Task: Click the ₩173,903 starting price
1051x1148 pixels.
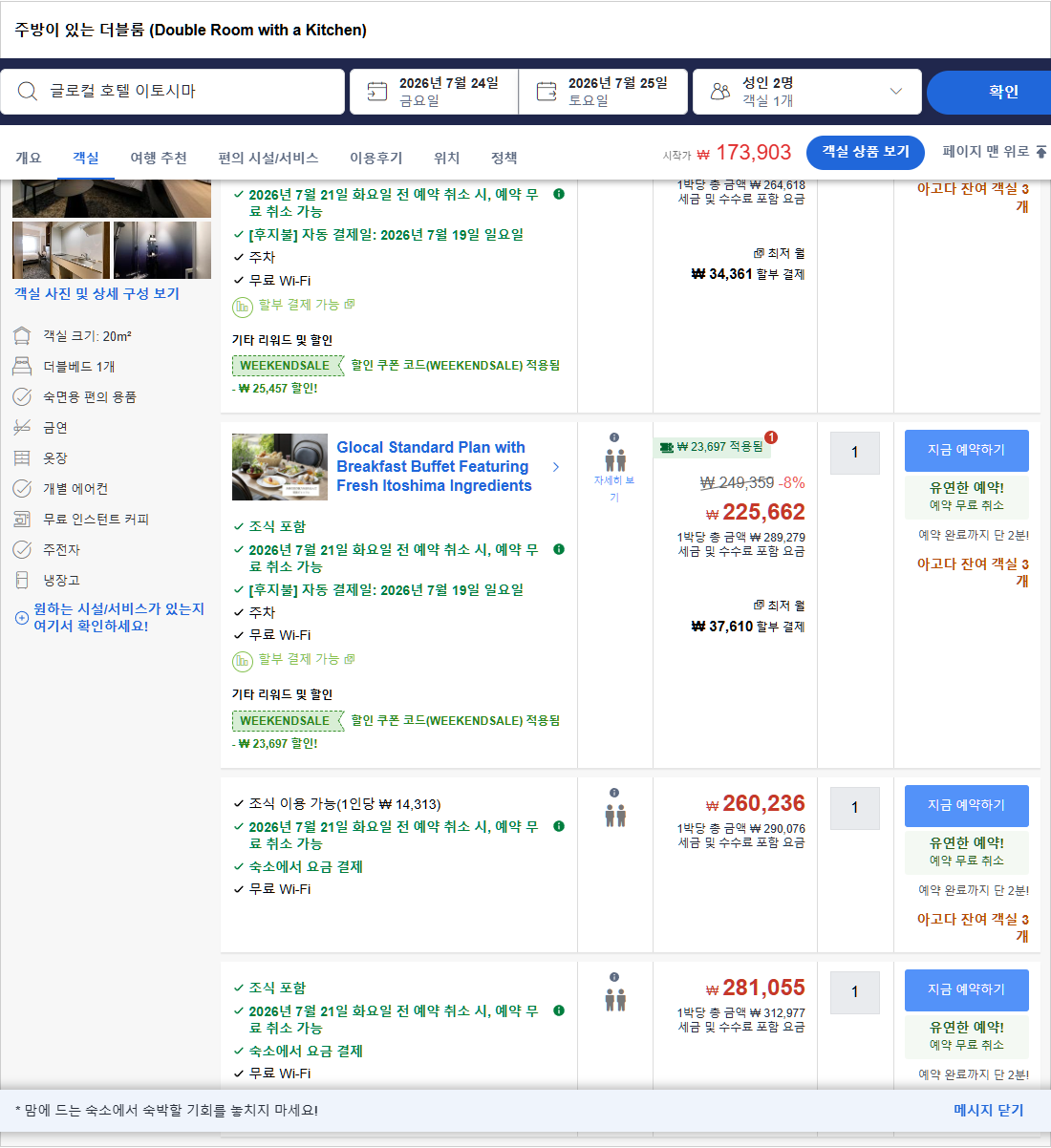Action: coord(743,153)
